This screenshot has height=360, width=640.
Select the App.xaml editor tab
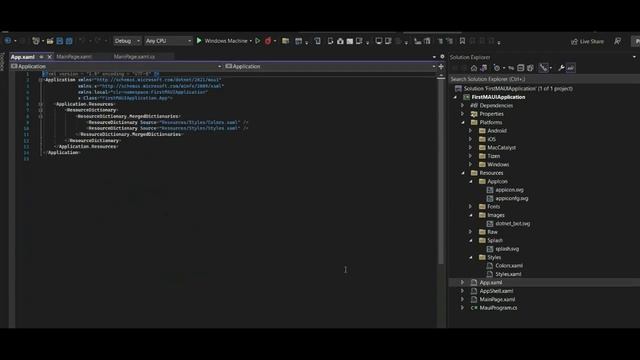coord(22,57)
